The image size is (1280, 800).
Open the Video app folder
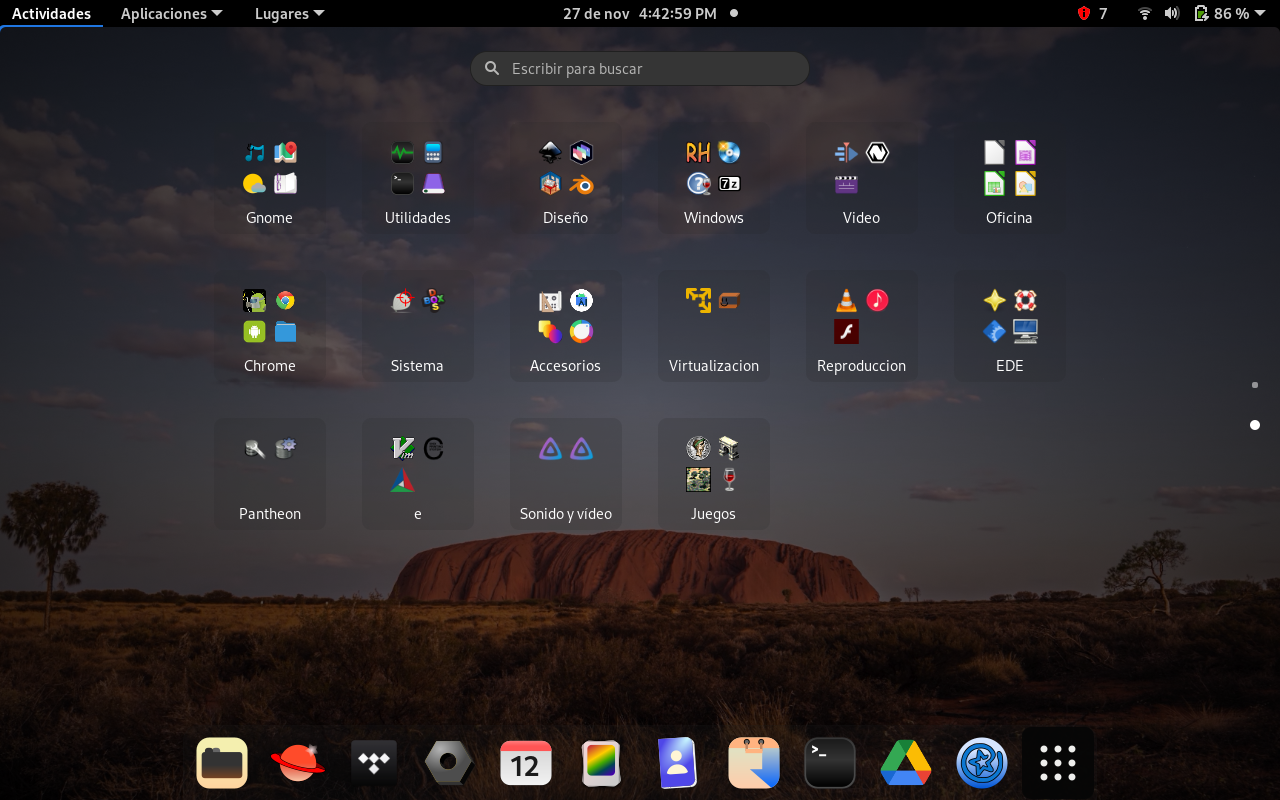862,178
